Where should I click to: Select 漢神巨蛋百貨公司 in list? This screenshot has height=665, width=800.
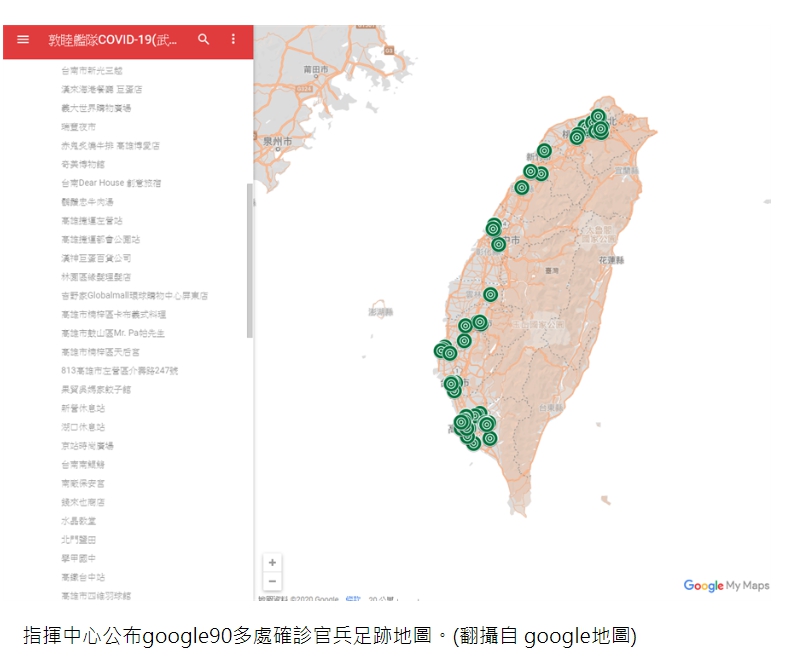coord(96,258)
